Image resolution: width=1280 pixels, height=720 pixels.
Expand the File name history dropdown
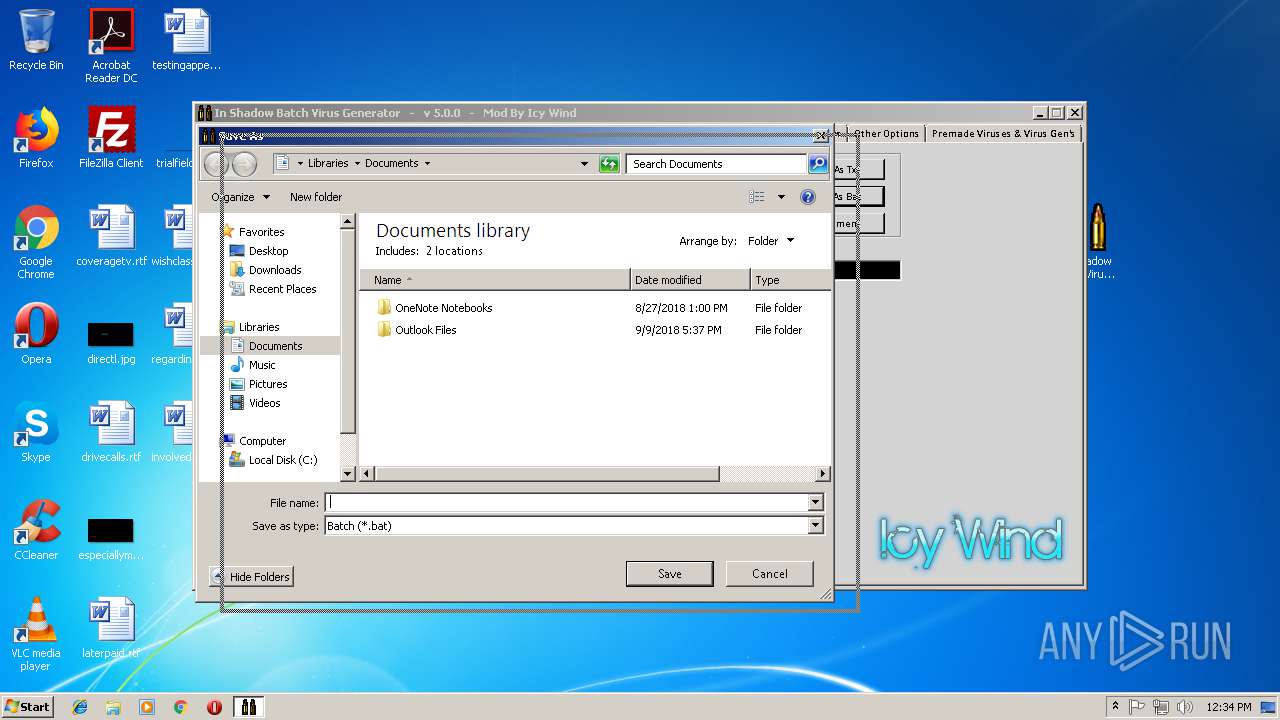tap(816, 503)
